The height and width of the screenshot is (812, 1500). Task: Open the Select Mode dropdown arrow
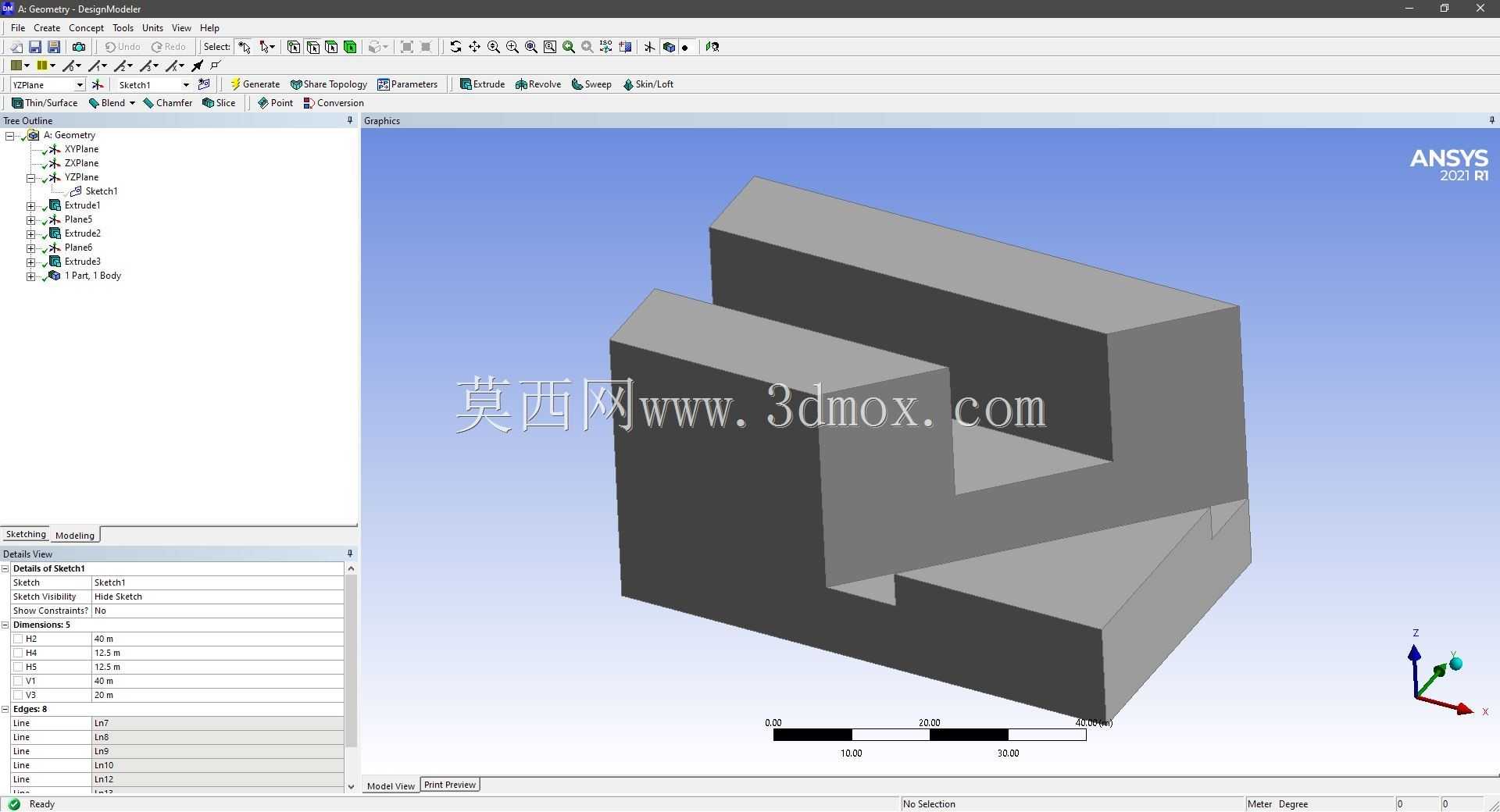(272, 47)
